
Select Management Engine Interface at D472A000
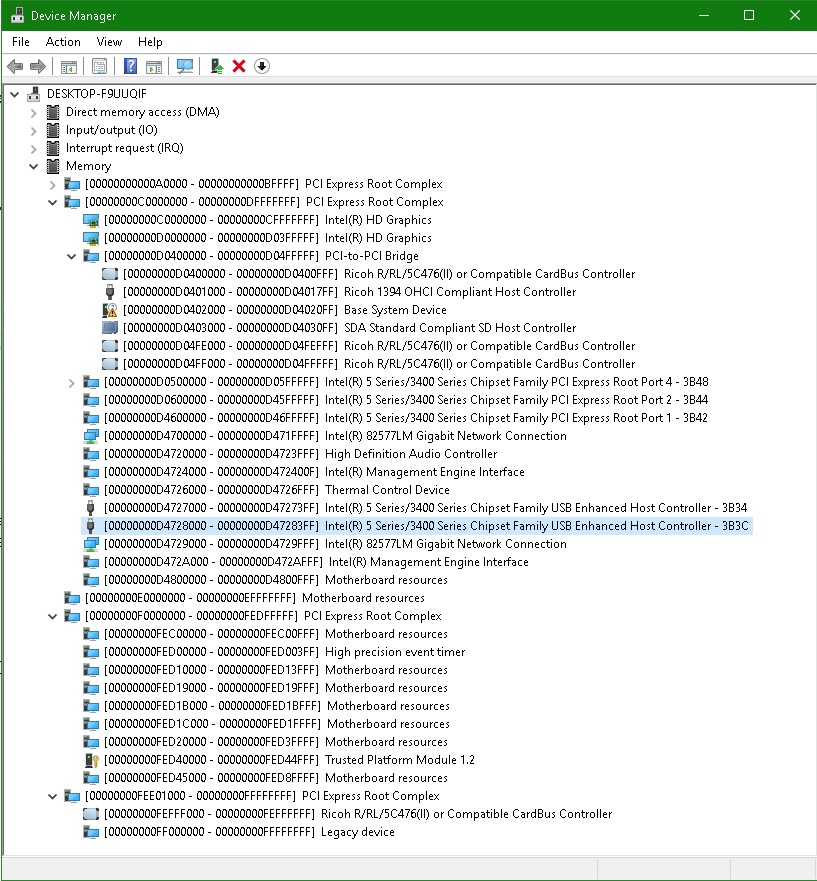click(x=316, y=562)
